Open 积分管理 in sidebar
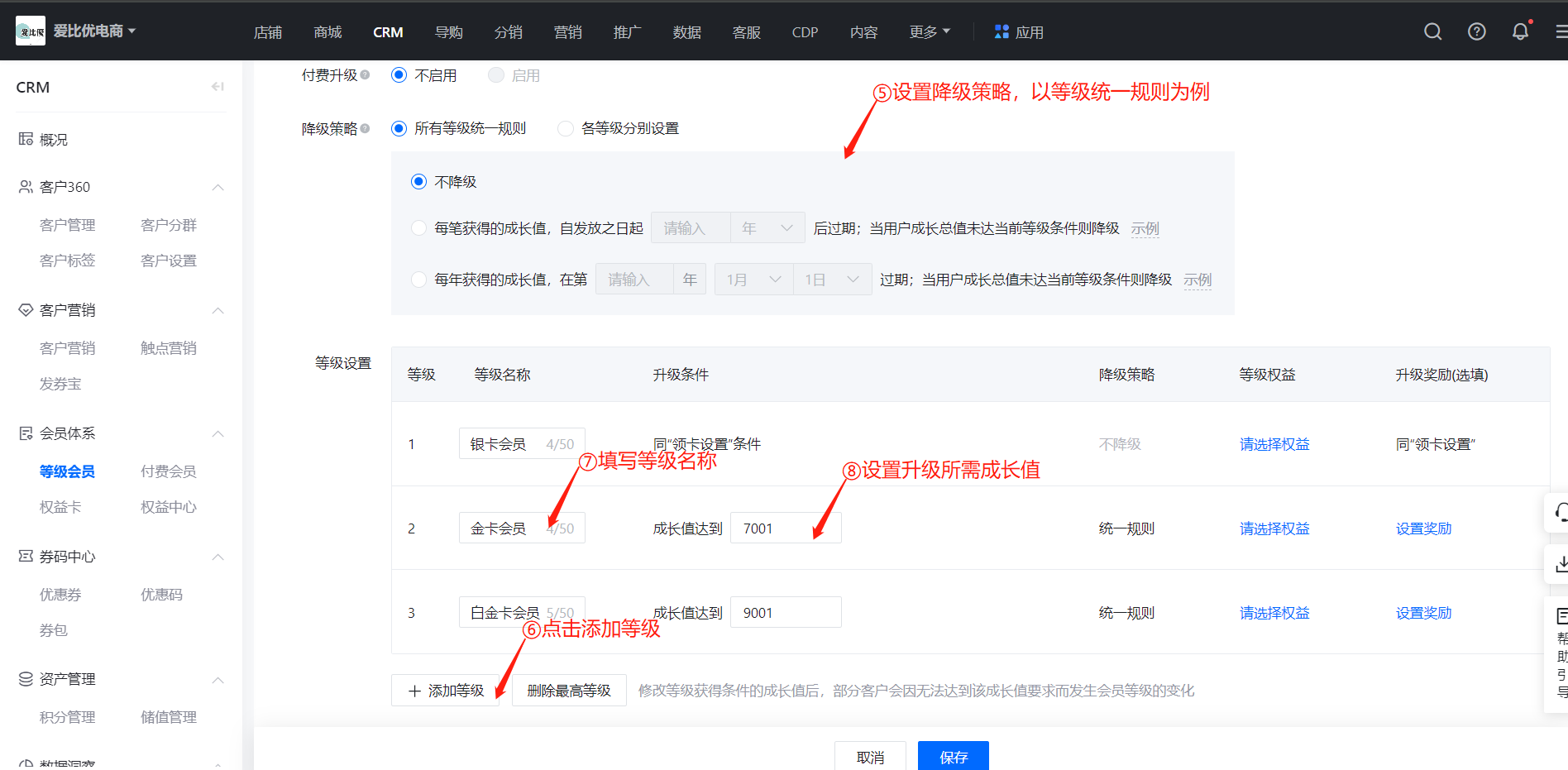 coord(67,717)
